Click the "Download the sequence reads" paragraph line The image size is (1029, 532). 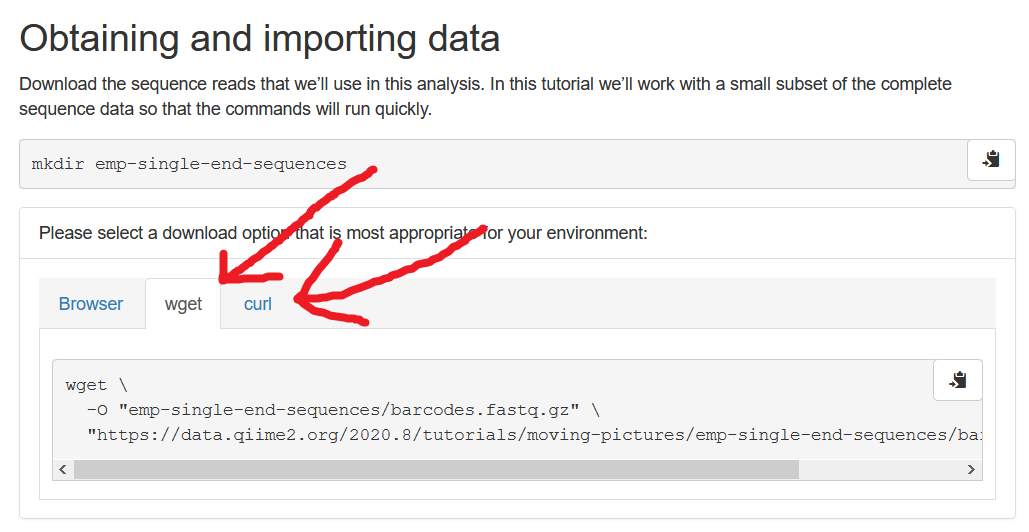(485, 84)
